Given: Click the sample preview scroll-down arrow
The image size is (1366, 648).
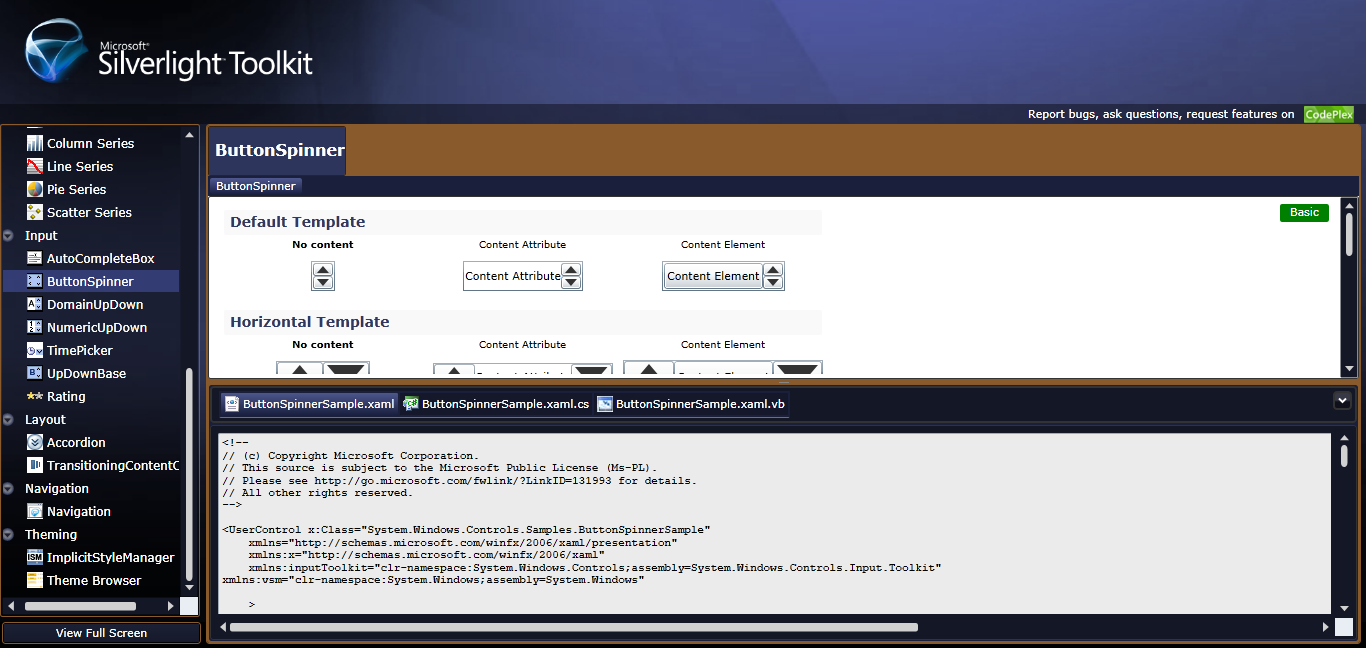Looking at the screenshot, I should click(x=1349, y=368).
